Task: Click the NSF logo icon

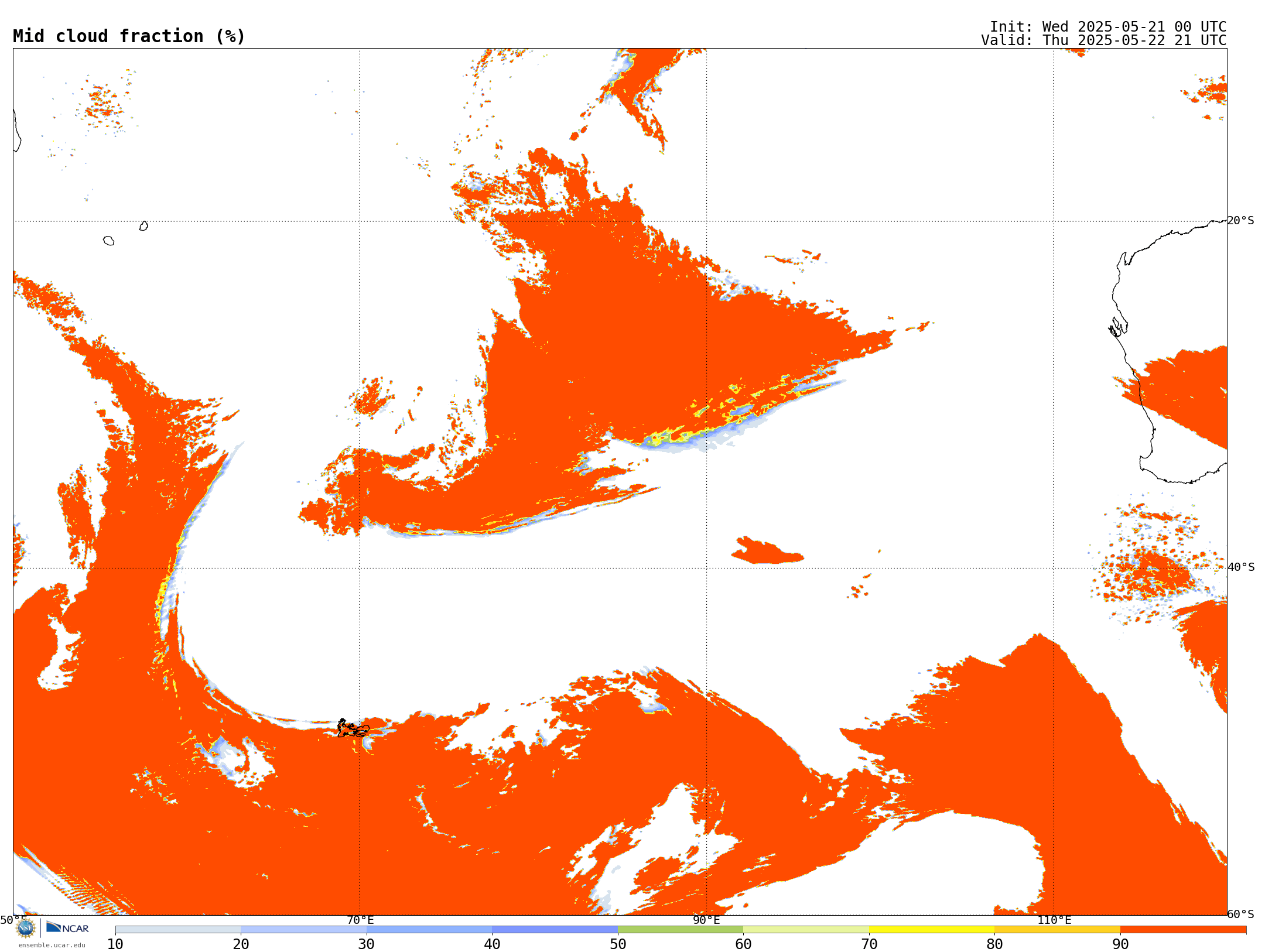Action: (x=26, y=927)
